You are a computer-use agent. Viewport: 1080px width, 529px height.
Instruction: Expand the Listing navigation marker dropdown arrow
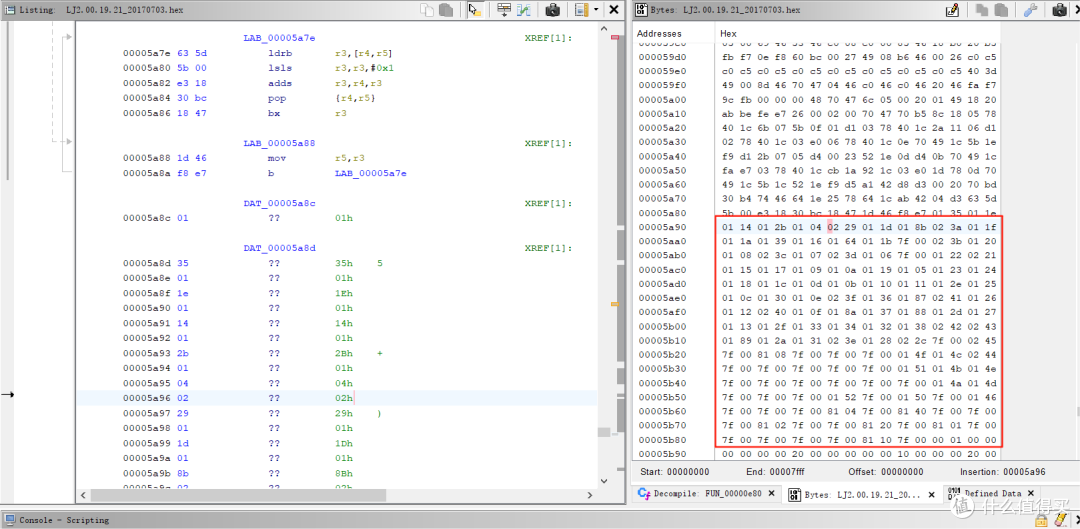click(x=595, y=10)
